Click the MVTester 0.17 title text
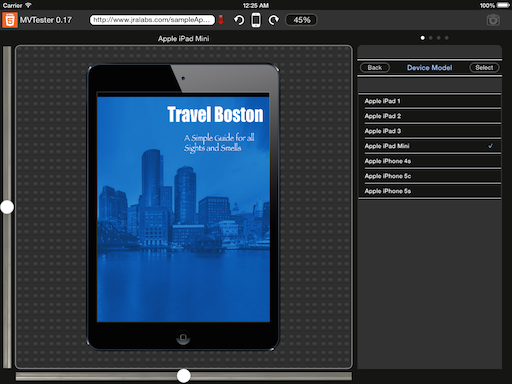Screen dimensions: 512x384 (x=46, y=20)
